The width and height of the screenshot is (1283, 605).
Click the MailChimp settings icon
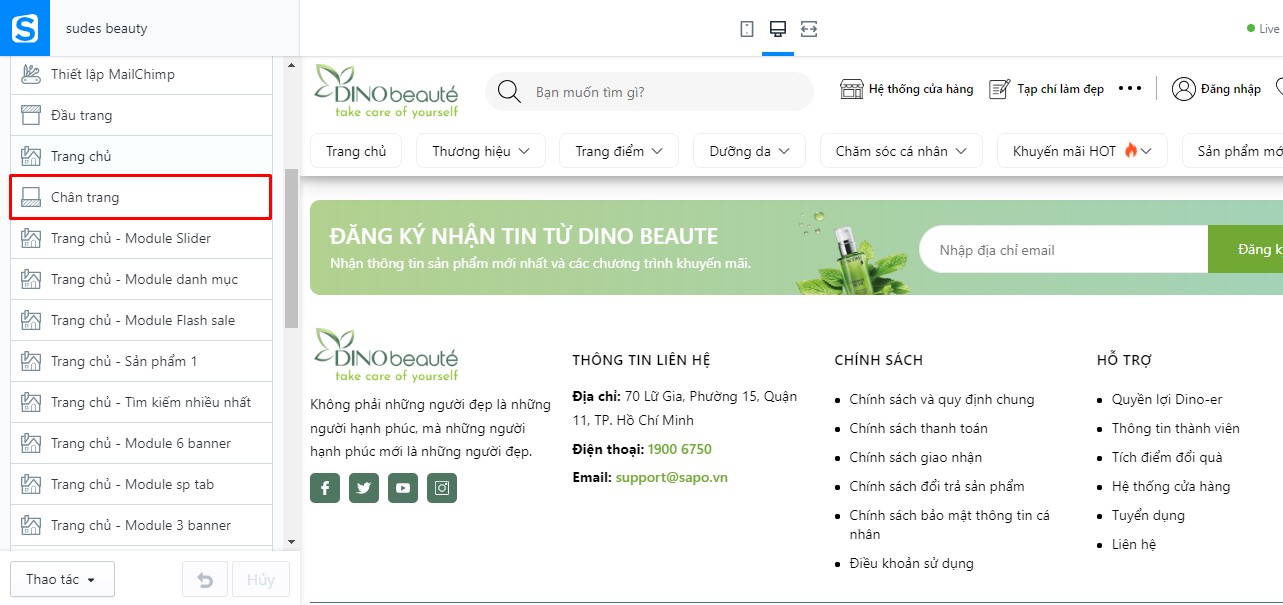click(x=31, y=74)
